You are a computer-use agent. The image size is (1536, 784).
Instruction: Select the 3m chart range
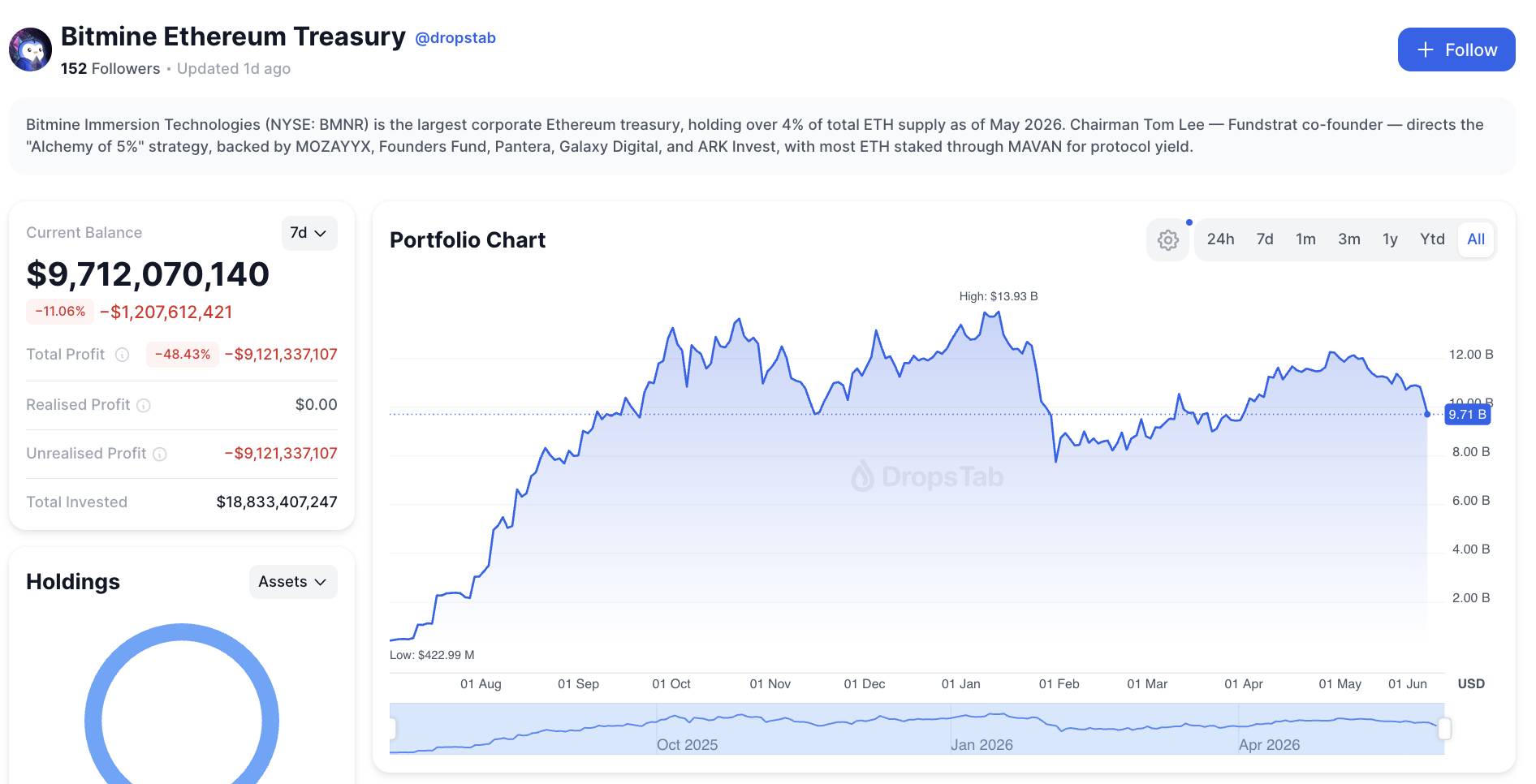1349,239
